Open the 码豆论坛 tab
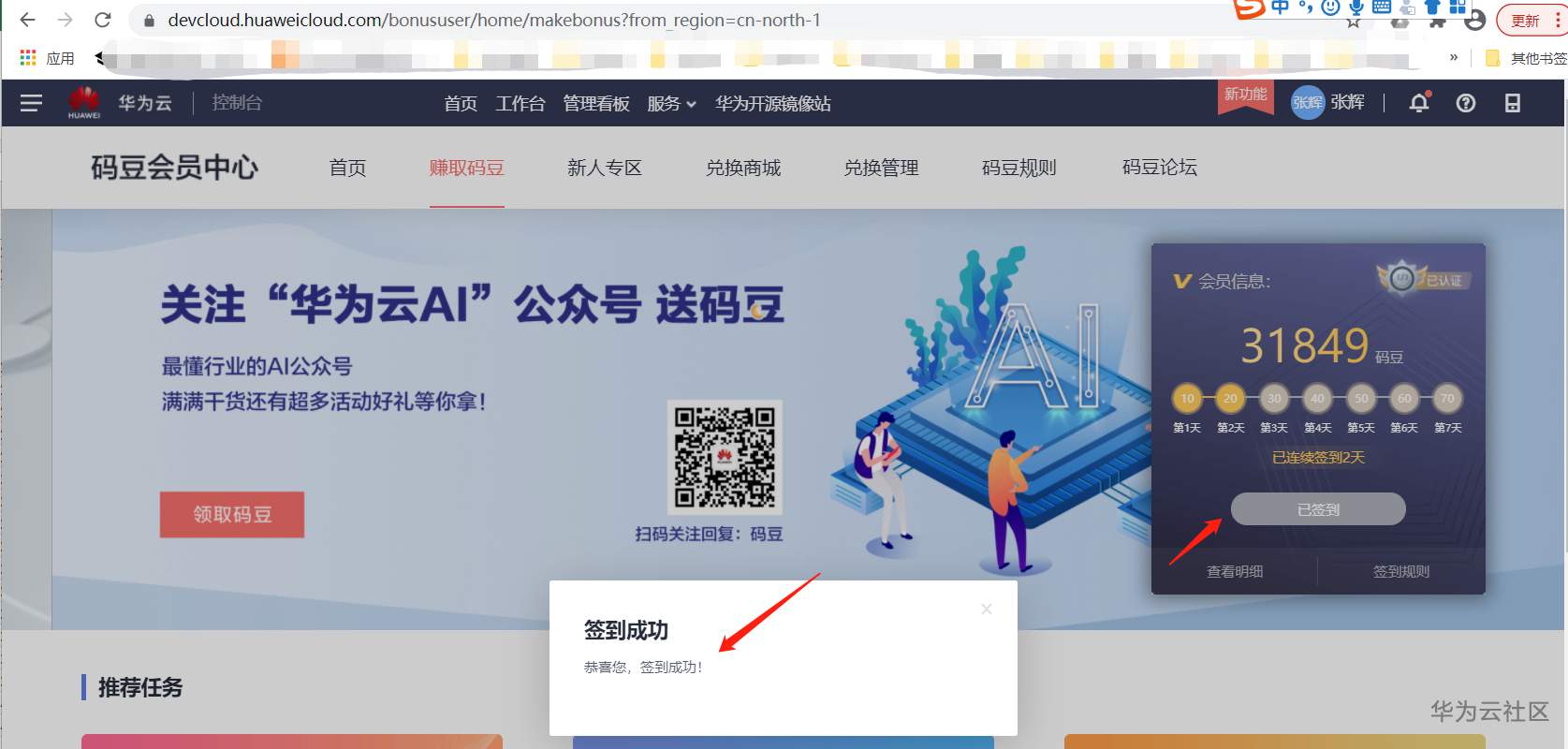The width and height of the screenshot is (1568, 749). [1160, 168]
